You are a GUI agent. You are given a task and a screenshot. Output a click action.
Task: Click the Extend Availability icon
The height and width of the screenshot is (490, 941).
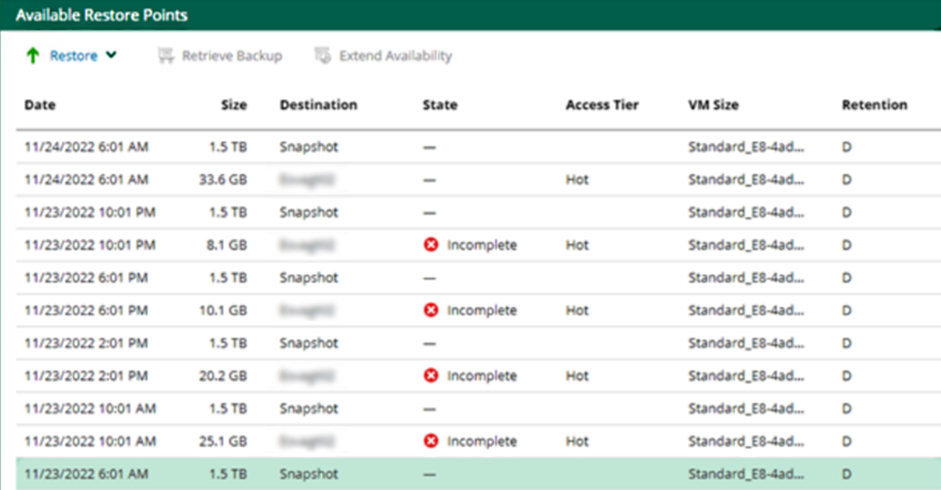[x=323, y=56]
